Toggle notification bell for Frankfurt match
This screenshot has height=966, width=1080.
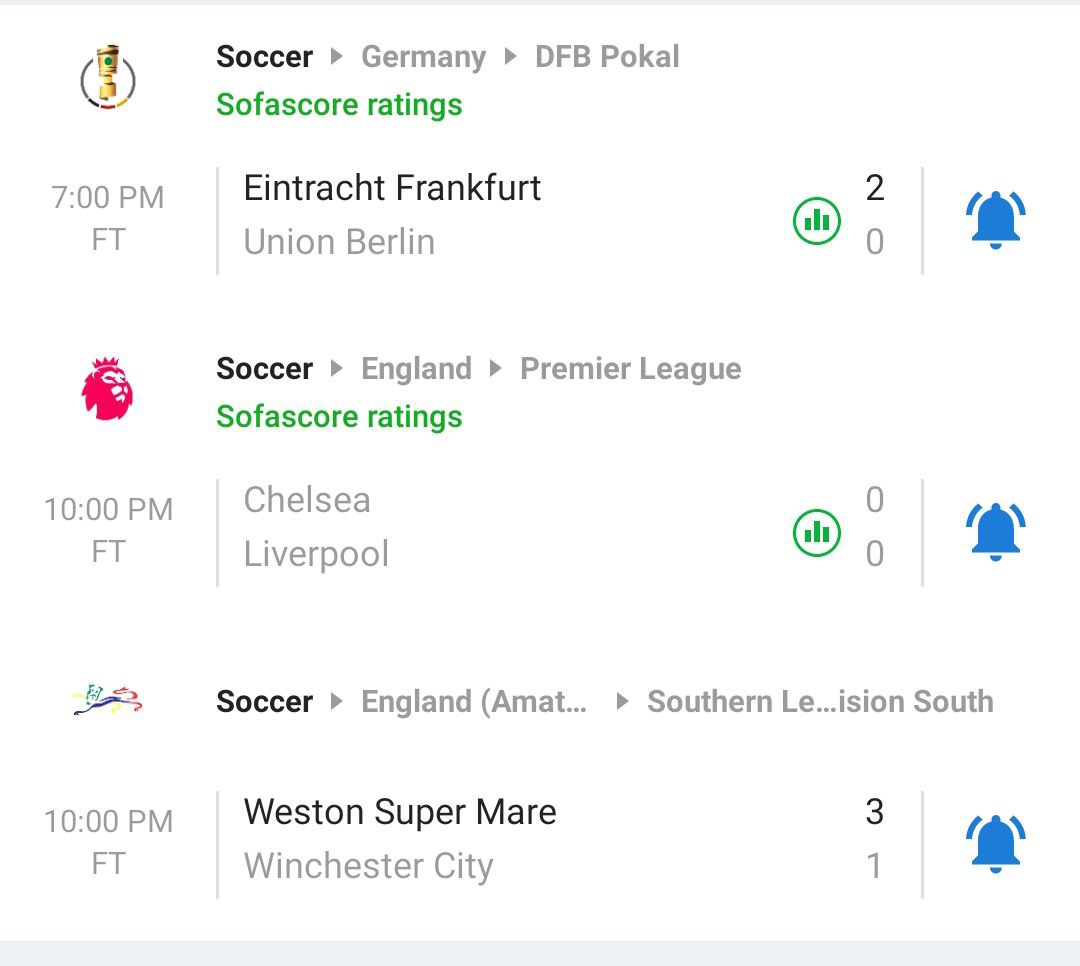[996, 220]
